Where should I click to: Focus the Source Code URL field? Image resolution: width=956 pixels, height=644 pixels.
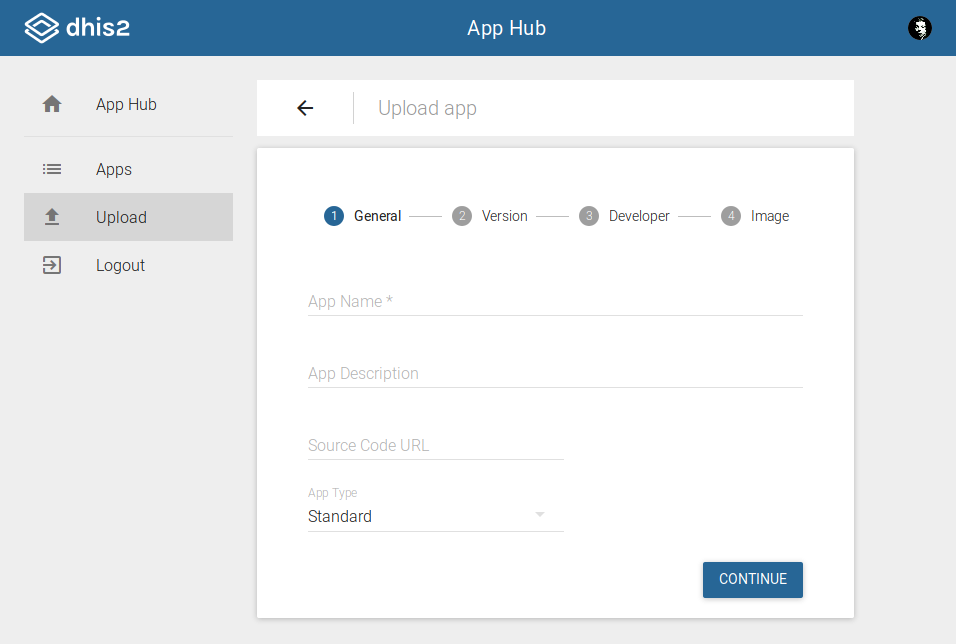pyautogui.click(x=435, y=446)
